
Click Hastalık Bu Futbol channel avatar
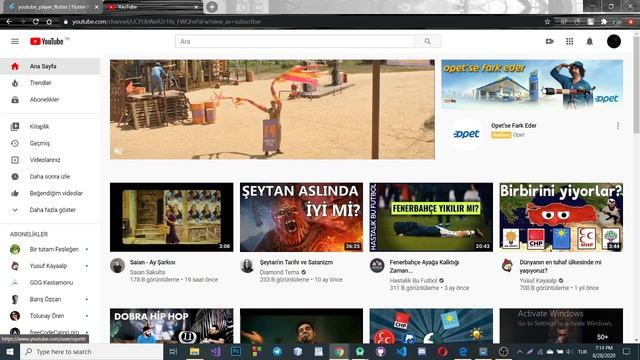pyautogui.click(x=377, y=266)
